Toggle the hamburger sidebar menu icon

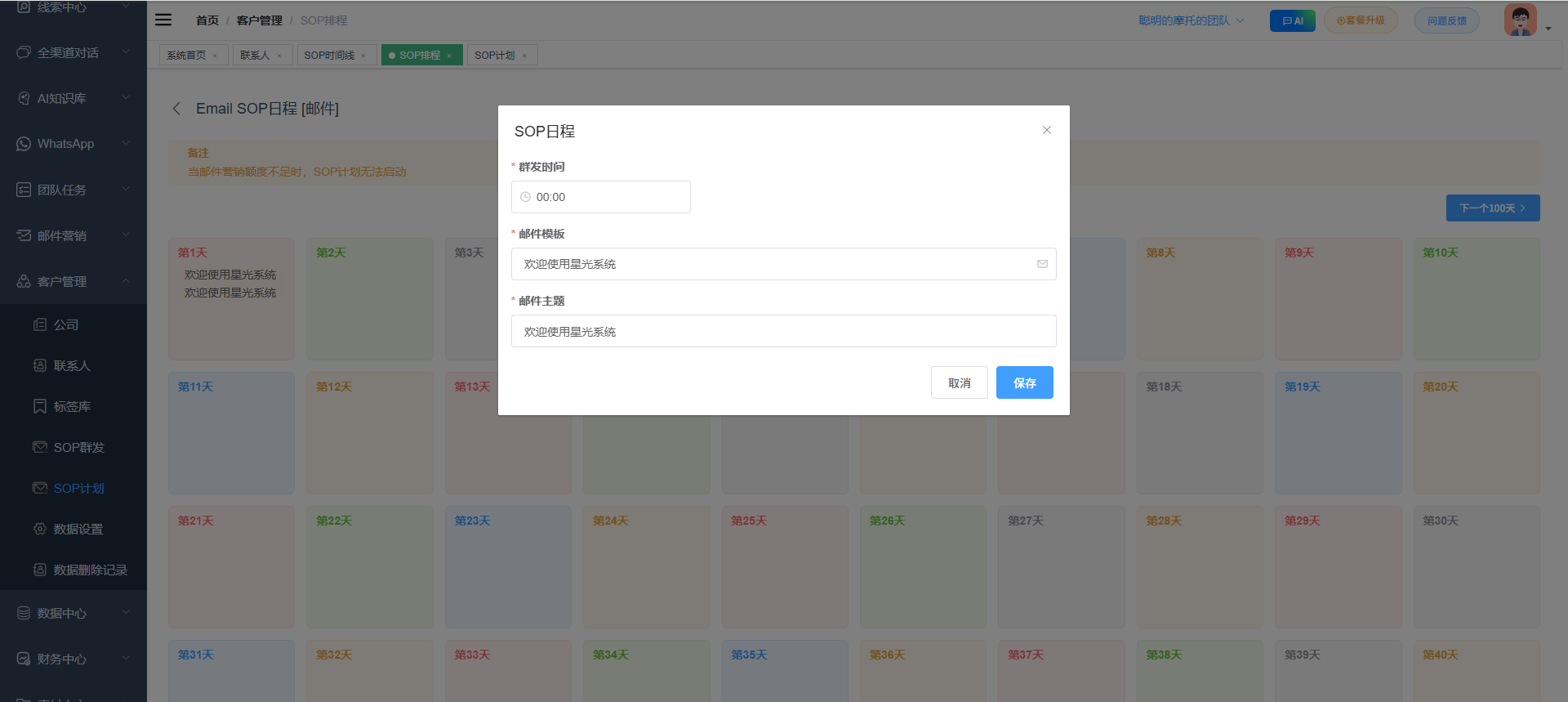pyautogui.click(x=163, y=20)
